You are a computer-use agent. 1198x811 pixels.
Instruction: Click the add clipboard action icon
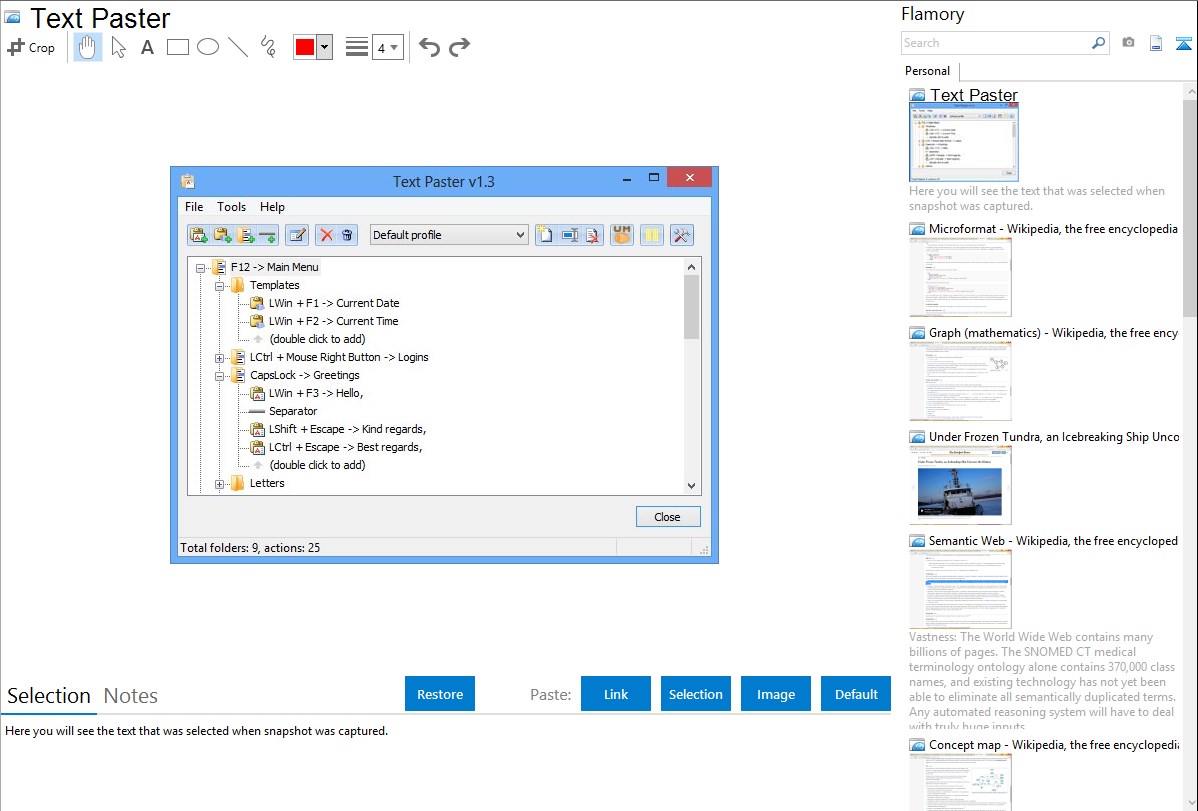click(222, 235)
